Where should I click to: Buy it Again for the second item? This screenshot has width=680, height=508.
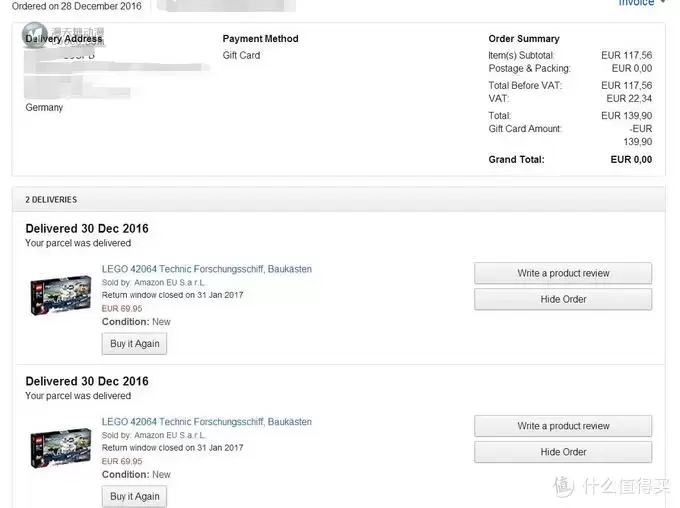134,496
